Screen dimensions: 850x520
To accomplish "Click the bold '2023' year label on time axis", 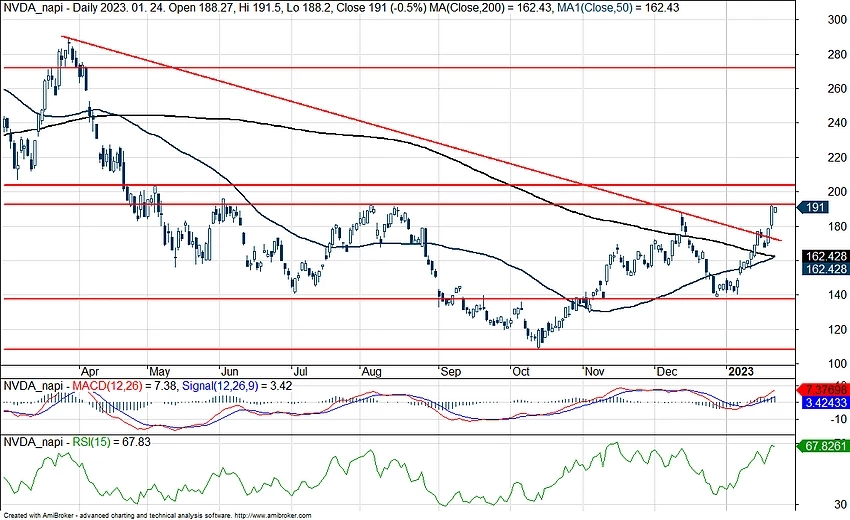I will tap(740, 372).
